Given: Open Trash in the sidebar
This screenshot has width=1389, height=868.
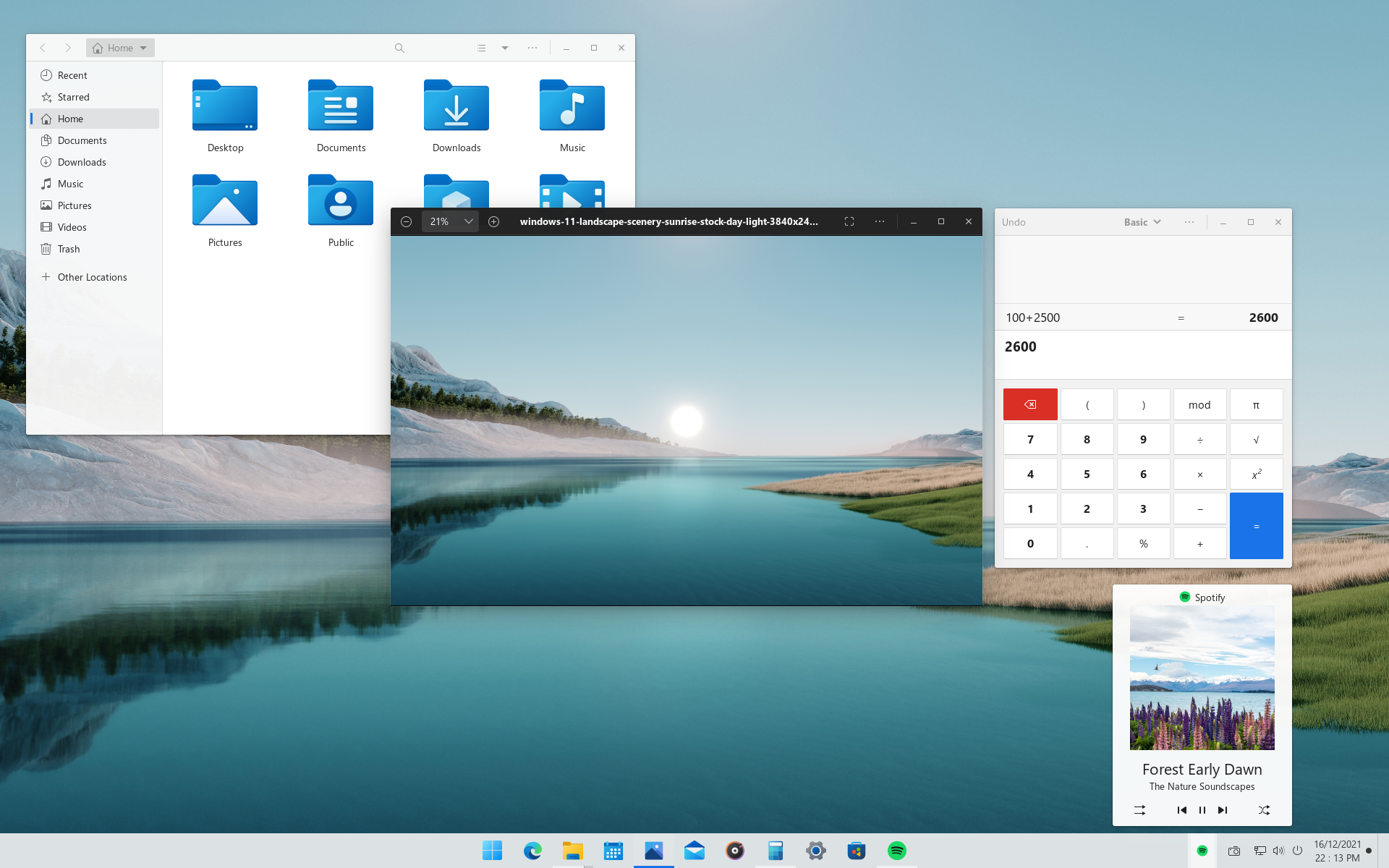Looking at the screenshot, I should point(94,249).
